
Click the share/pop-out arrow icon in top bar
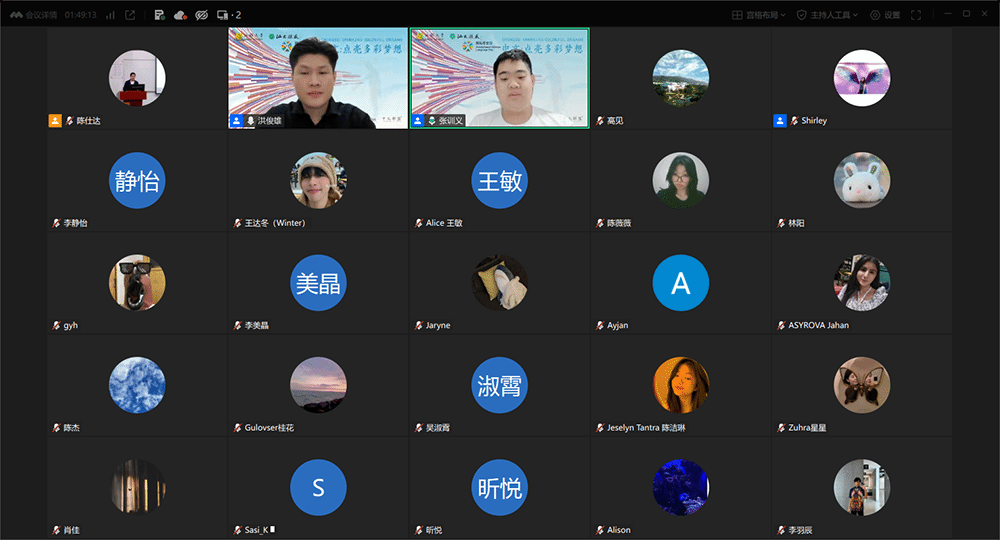[x=130, y=15]
